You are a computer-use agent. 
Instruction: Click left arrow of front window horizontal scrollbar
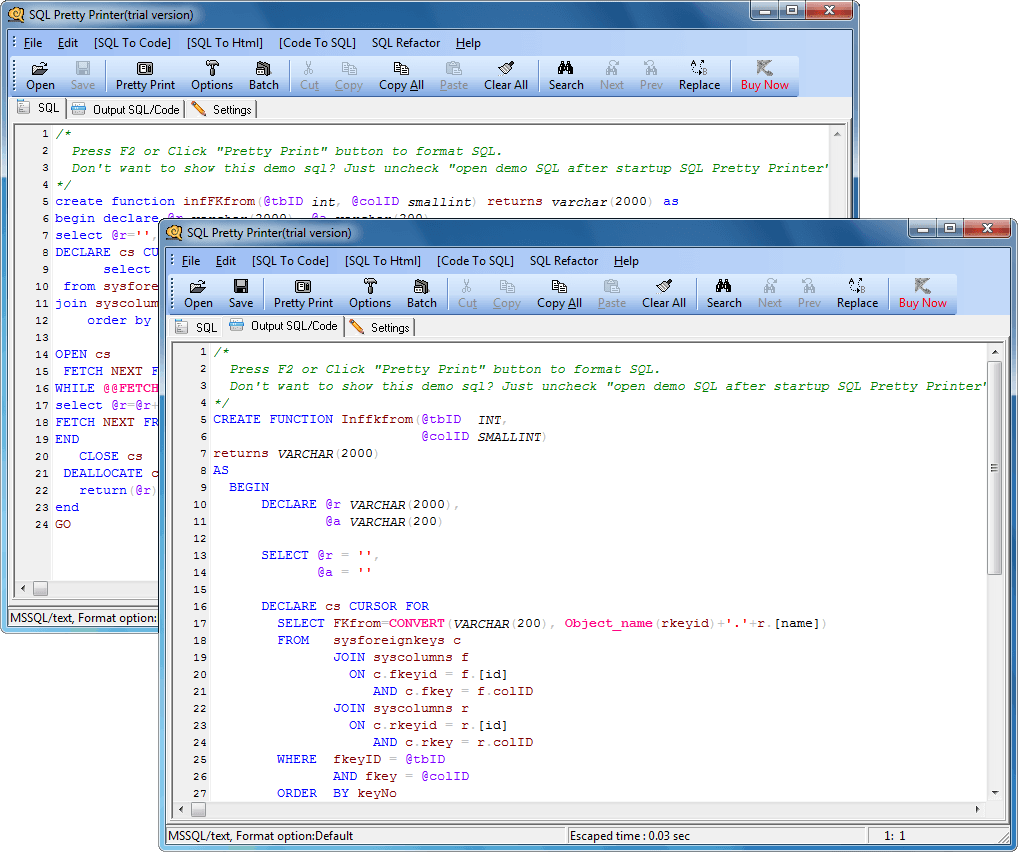coord(181,809)
